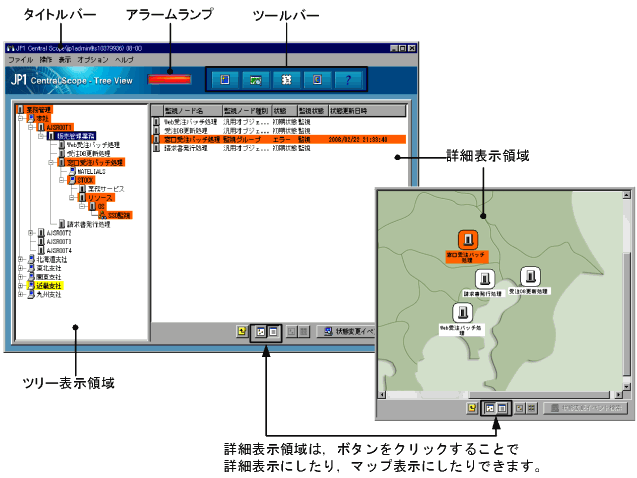Screen dimensions: 637x478
Task: Open the オプション menu
Action: tap(93, 60)
